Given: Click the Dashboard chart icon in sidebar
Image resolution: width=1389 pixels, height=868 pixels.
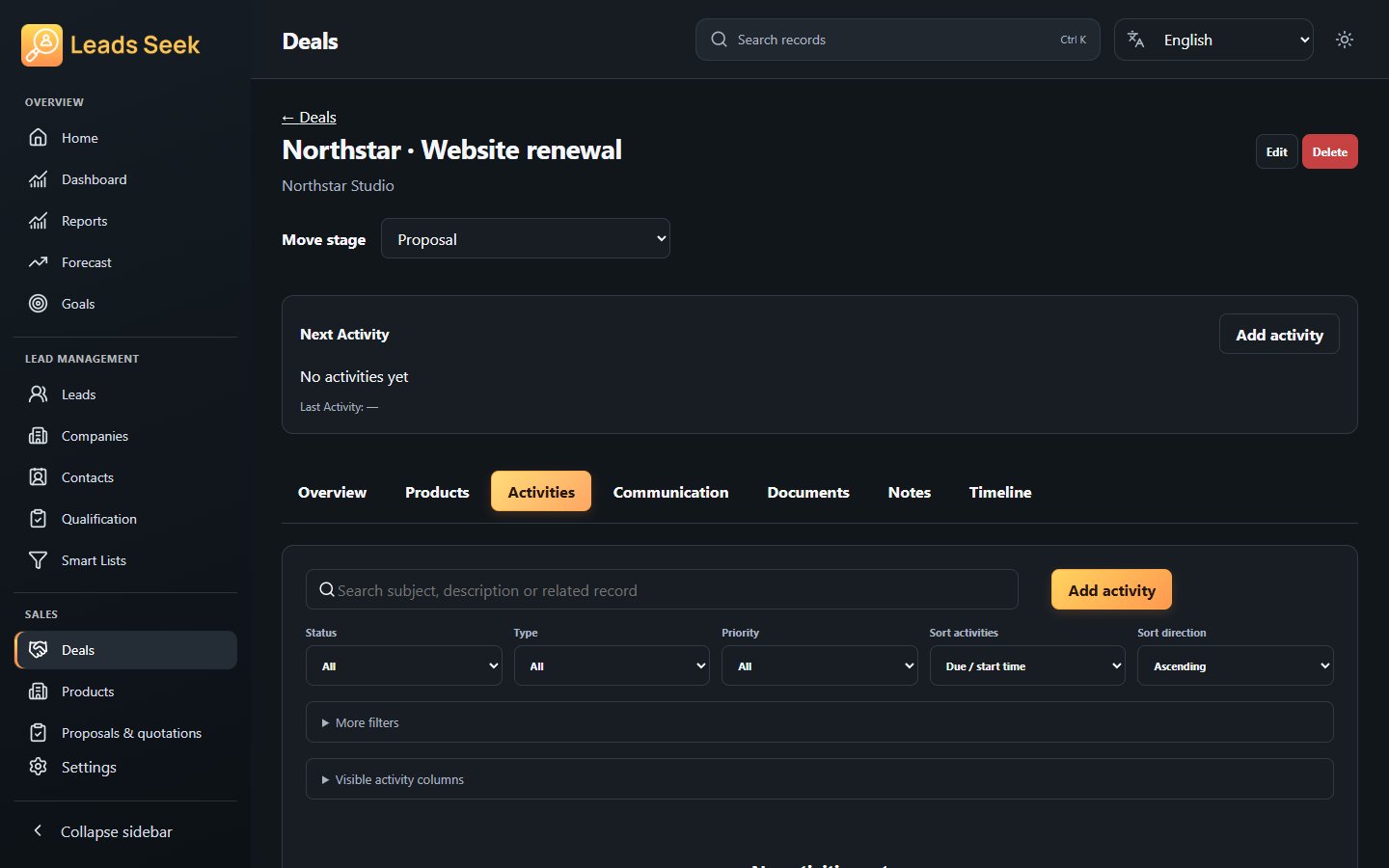Looking at the screenshot, I should pos(38,179).
